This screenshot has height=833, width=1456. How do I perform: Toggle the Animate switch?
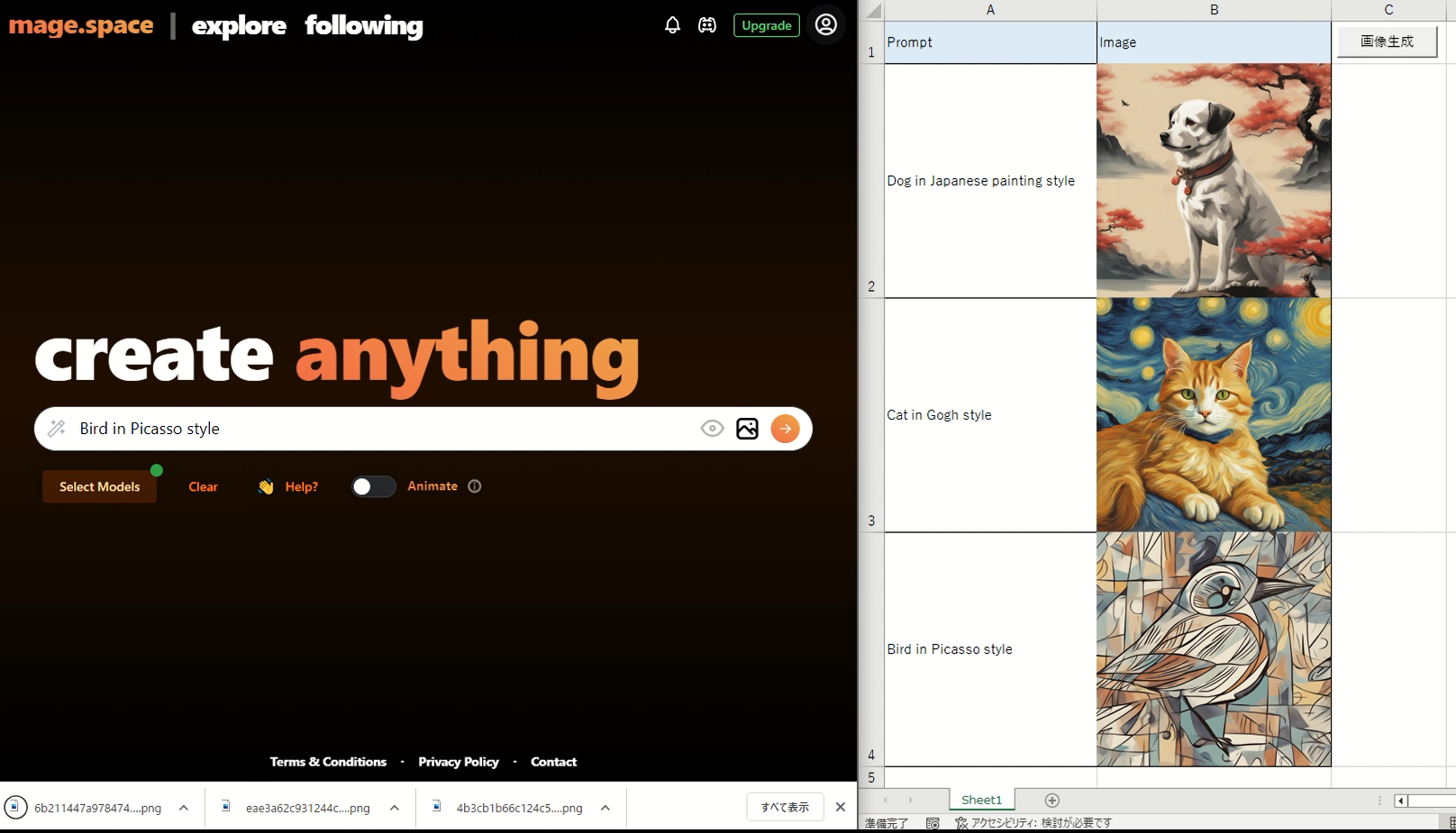[373, 486]
